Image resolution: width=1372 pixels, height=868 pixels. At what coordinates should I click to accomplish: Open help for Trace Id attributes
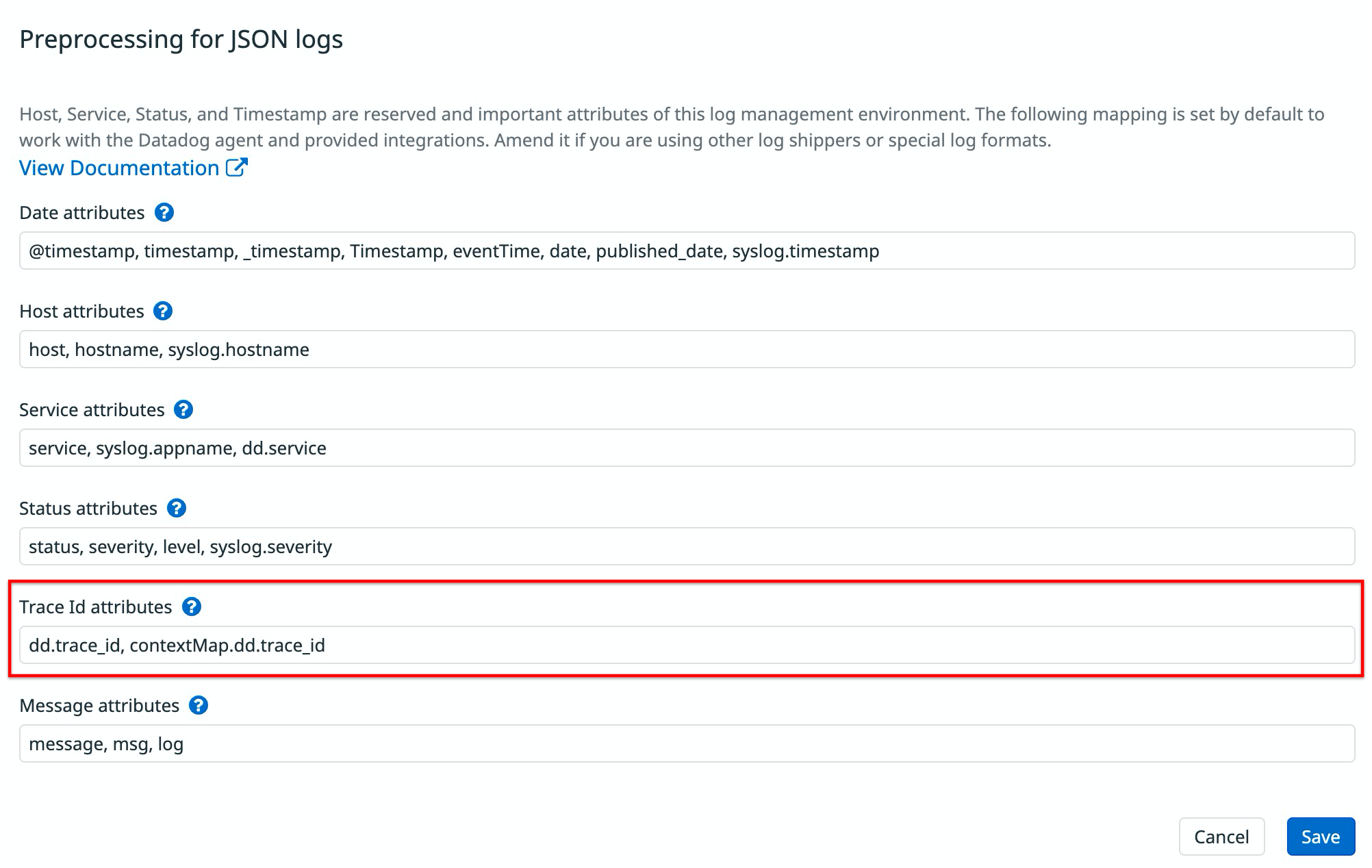(192, 607)
